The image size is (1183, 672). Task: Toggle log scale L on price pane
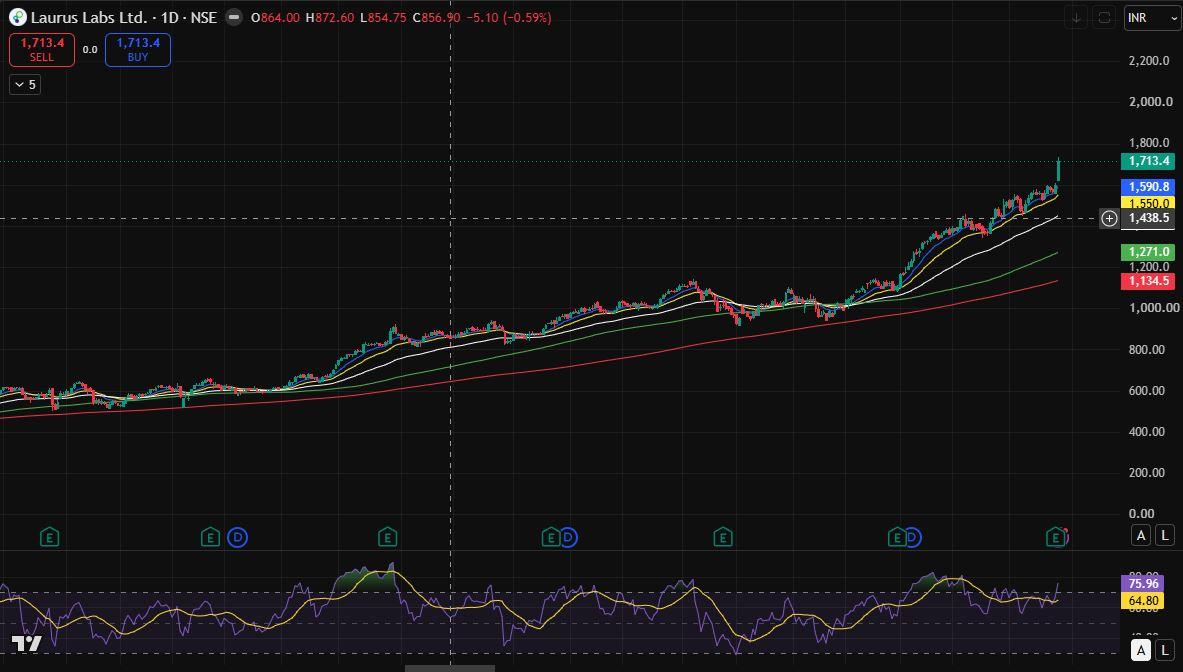pos(1165,535)
